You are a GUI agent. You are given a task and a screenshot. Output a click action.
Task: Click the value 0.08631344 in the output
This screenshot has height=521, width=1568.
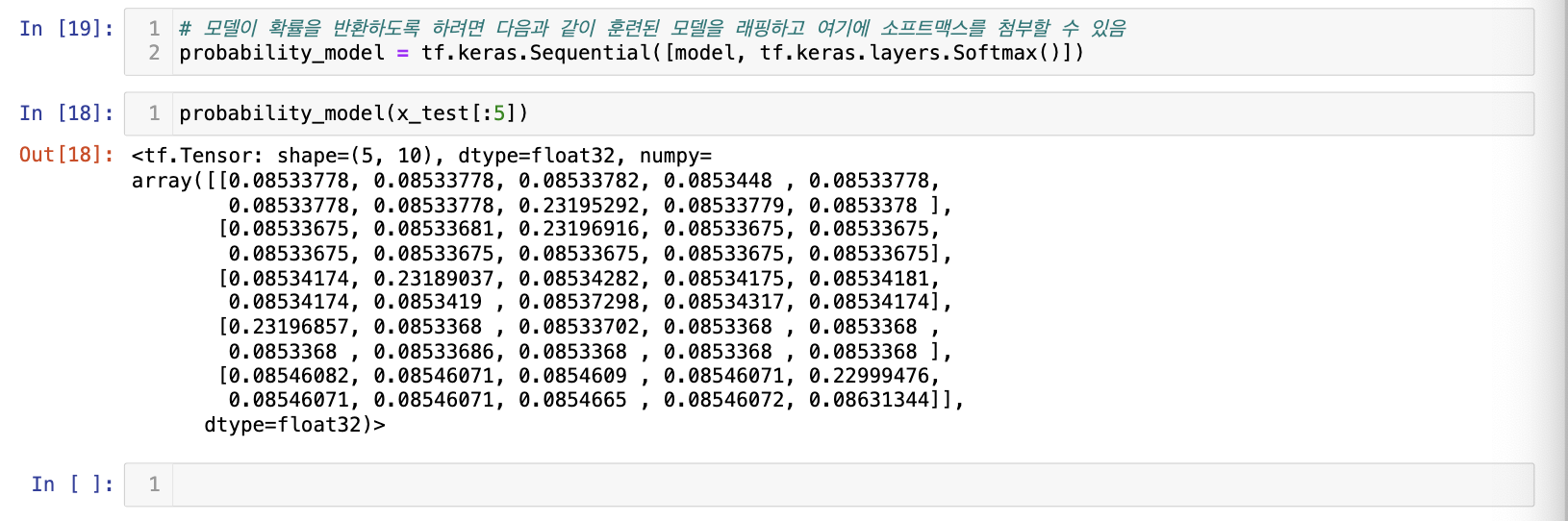pos(869,400)
